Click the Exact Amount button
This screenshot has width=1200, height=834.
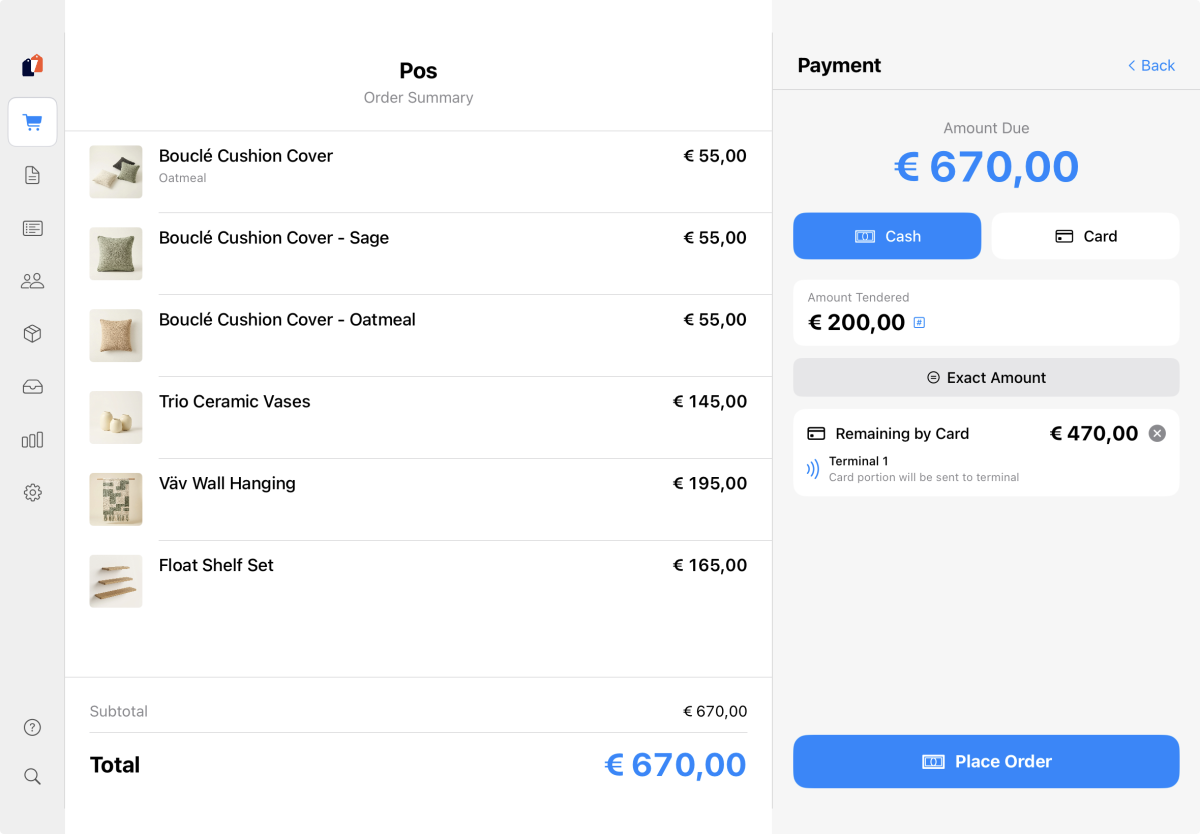[x=986, y=377]
